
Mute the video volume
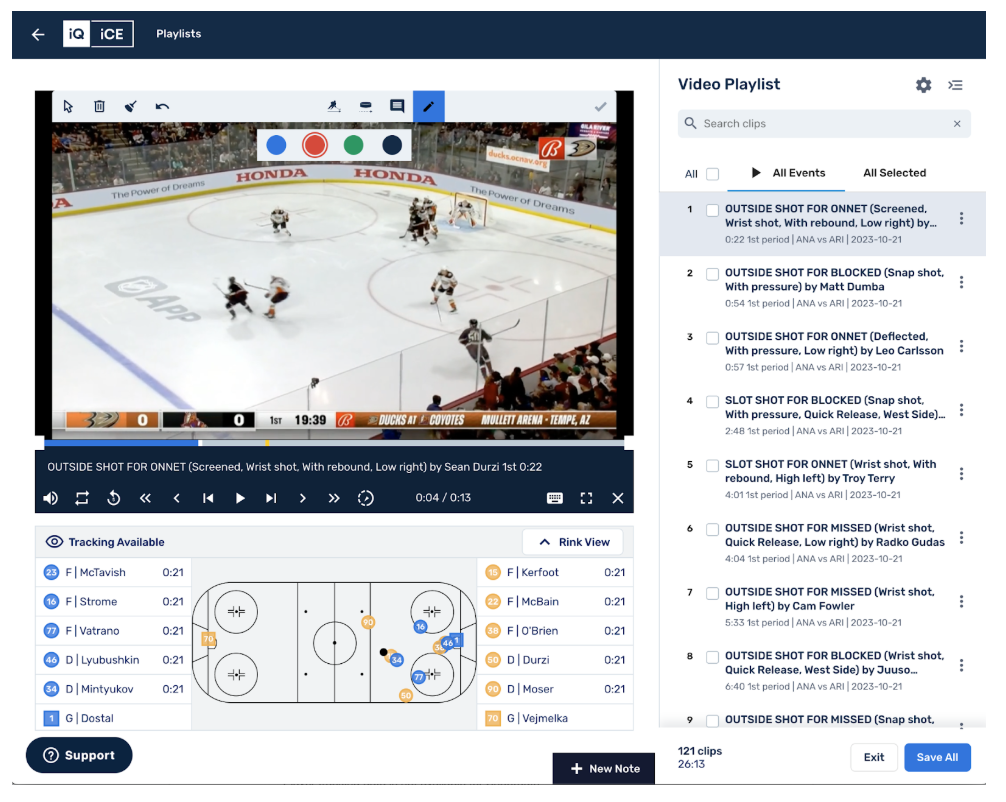tap(51, 499)
